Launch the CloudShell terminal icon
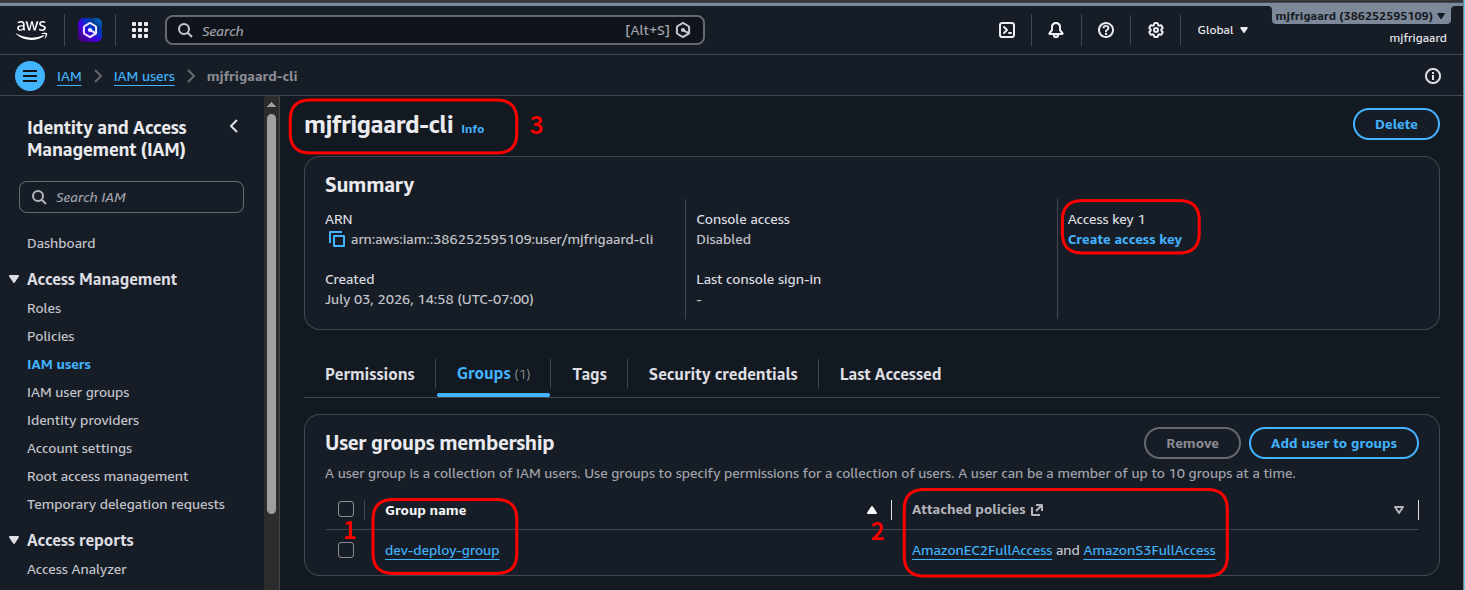 [x=1007, y=30]
